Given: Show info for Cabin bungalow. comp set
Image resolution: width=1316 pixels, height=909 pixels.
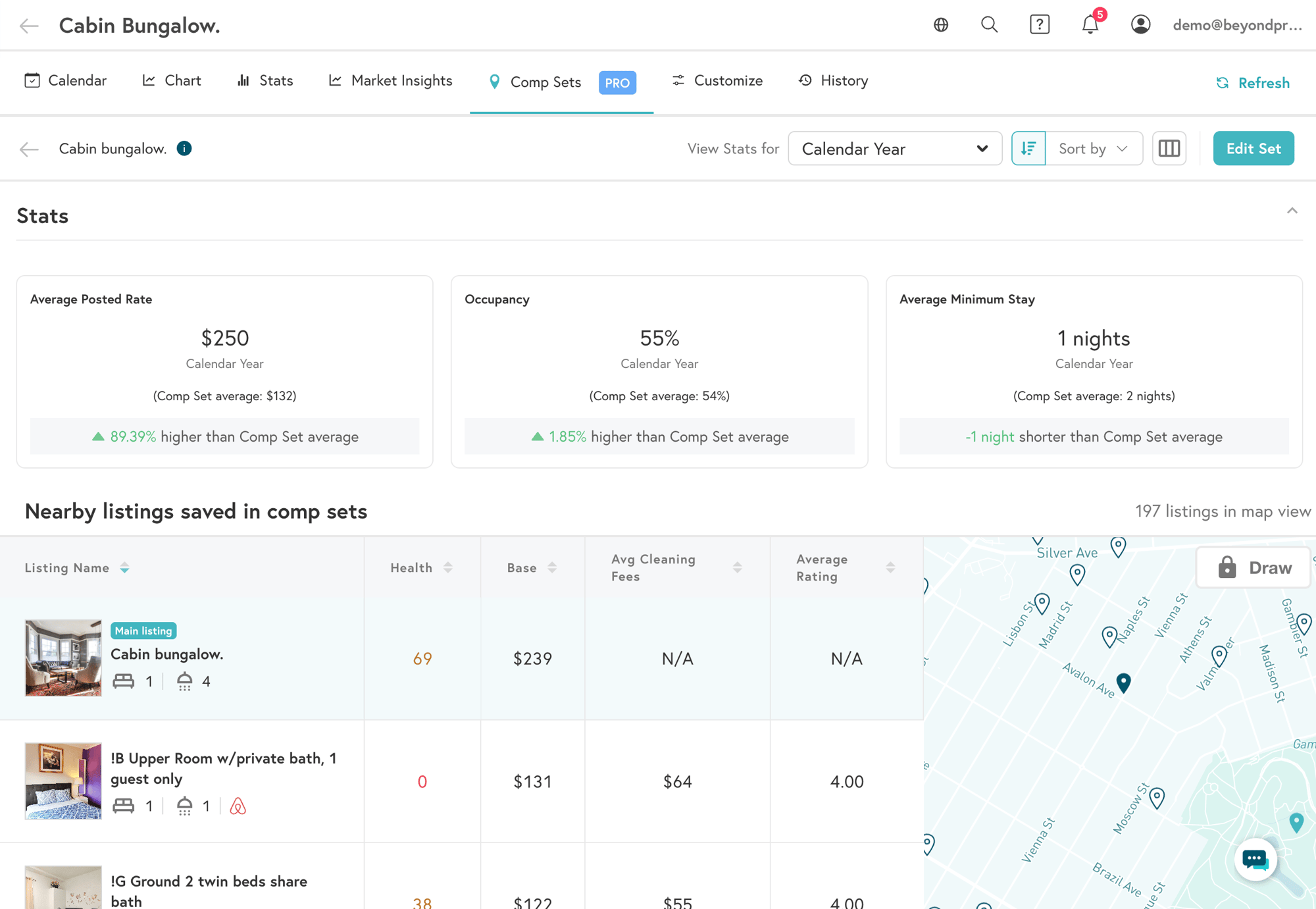Looking at the screenshot, I should pyautogui.click(x=184, y=149).
